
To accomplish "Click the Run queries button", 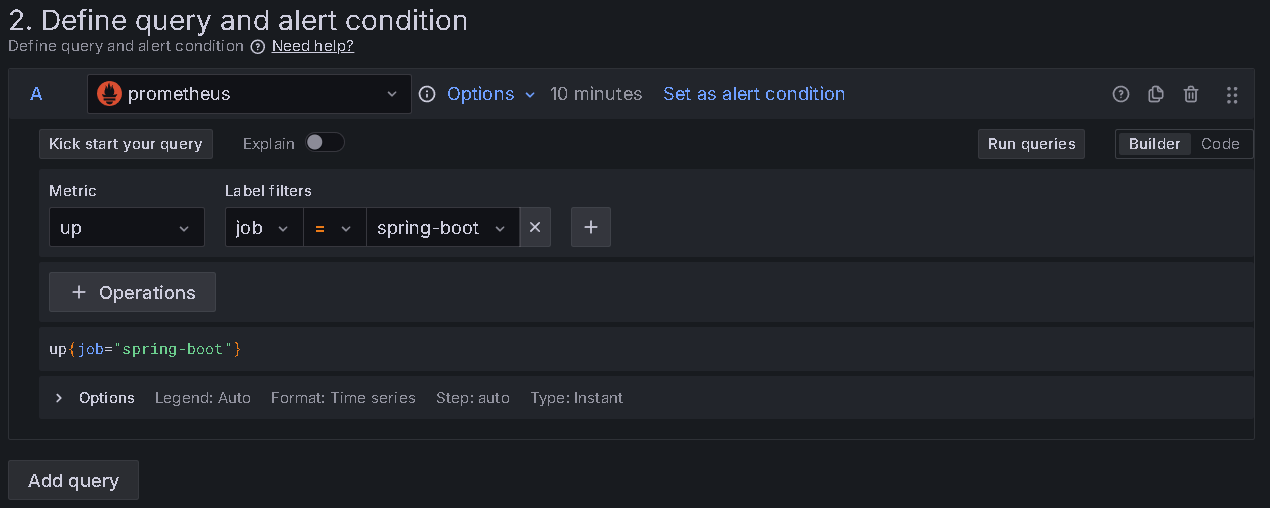I will (1031, 144).
